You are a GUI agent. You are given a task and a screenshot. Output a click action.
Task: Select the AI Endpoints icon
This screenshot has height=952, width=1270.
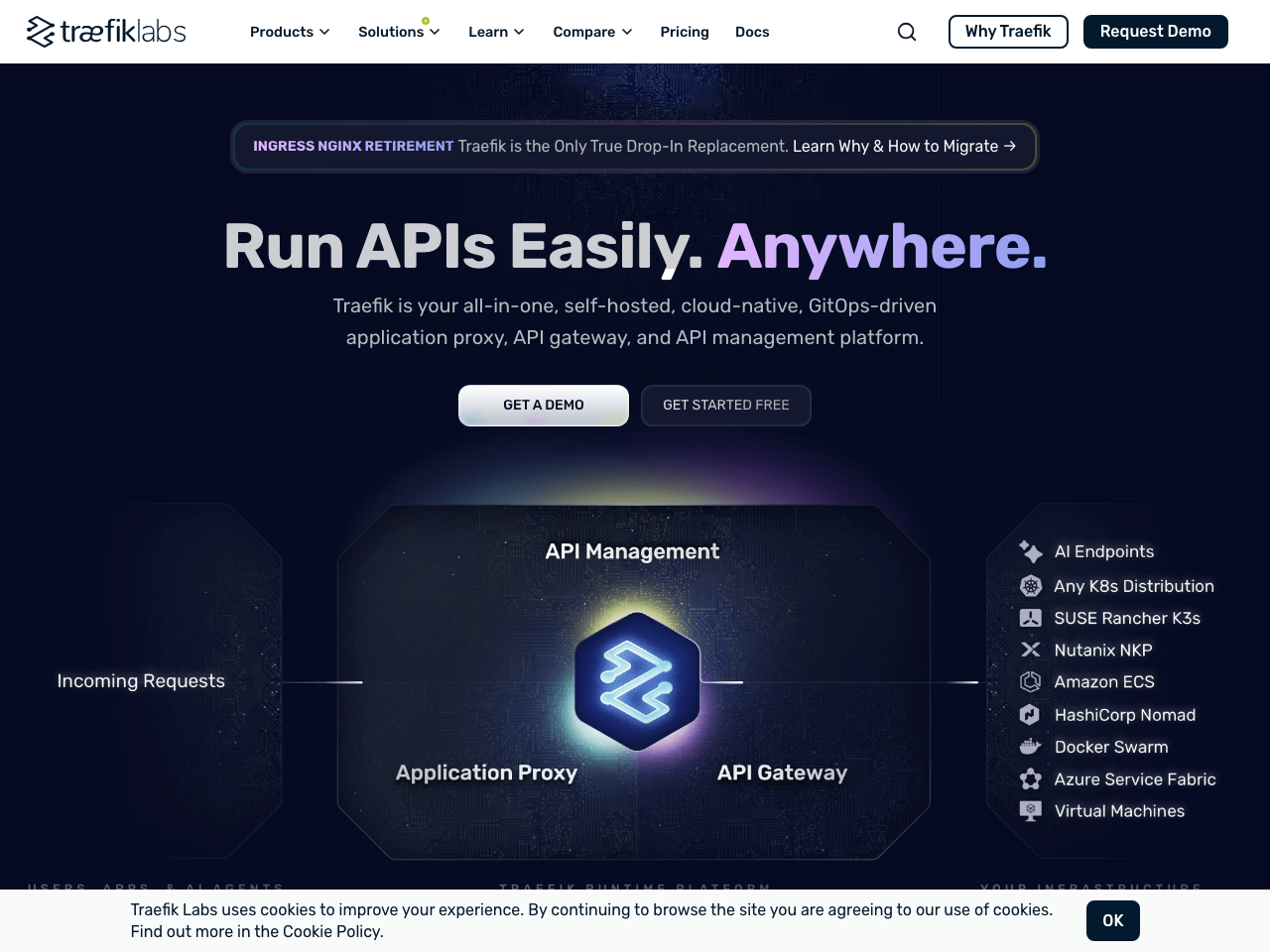pyautogui.click(x=1029, y=551)
